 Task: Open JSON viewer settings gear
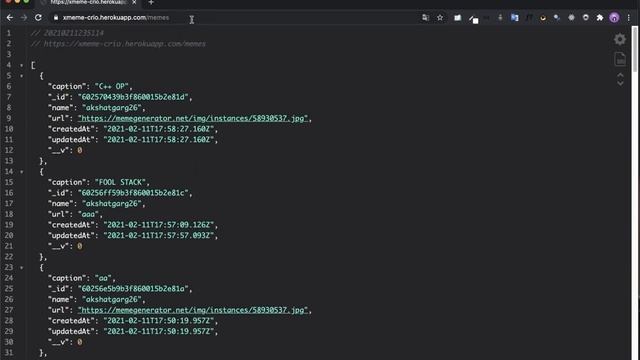point(620,39)
